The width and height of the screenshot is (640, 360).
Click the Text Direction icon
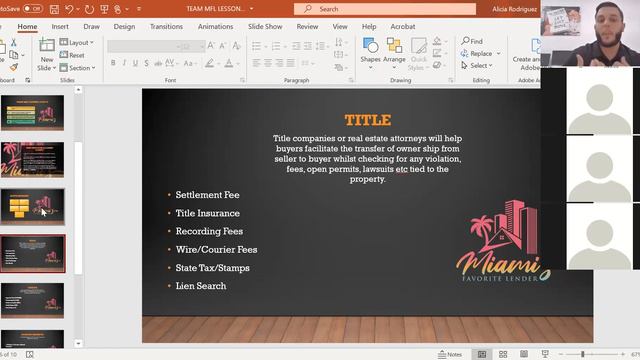[x=339, y=42]
